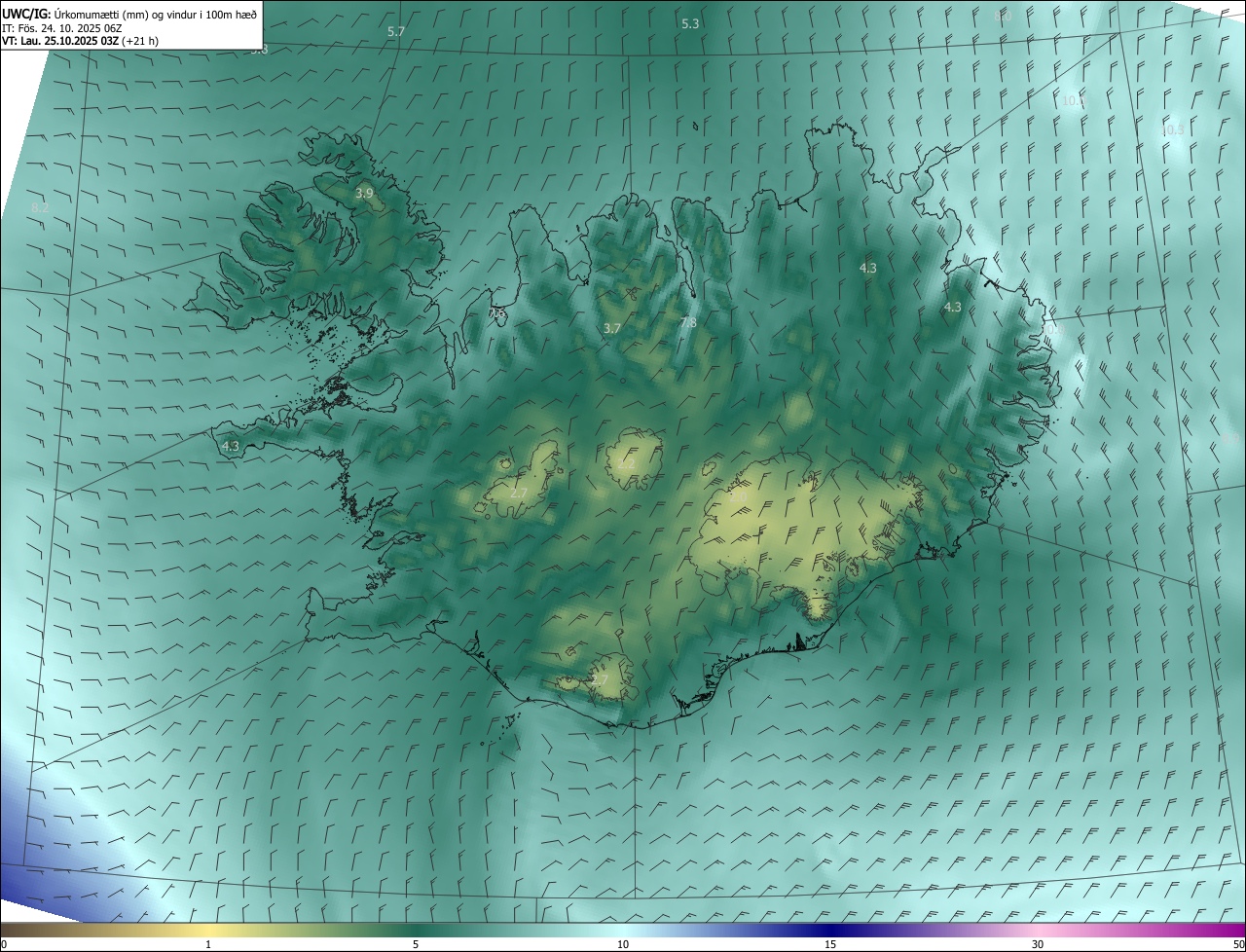Click the 0 tick on the color scale
The image size is (1246, 952).
tap(4, 945)
